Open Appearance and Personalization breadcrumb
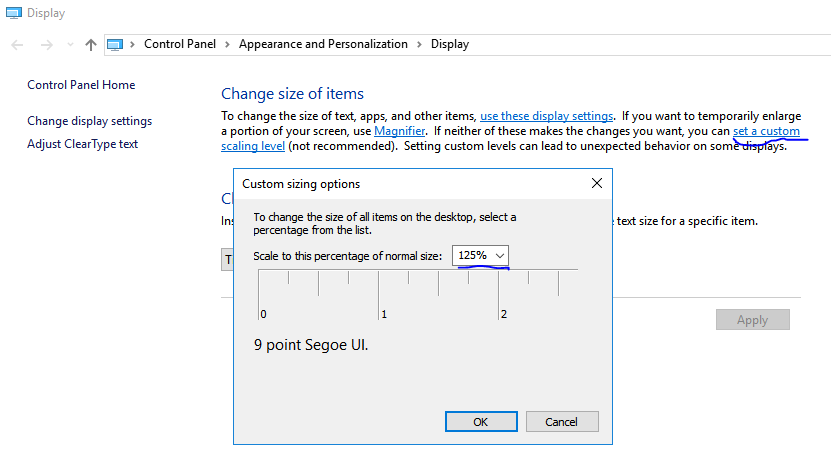 [323, 44]
